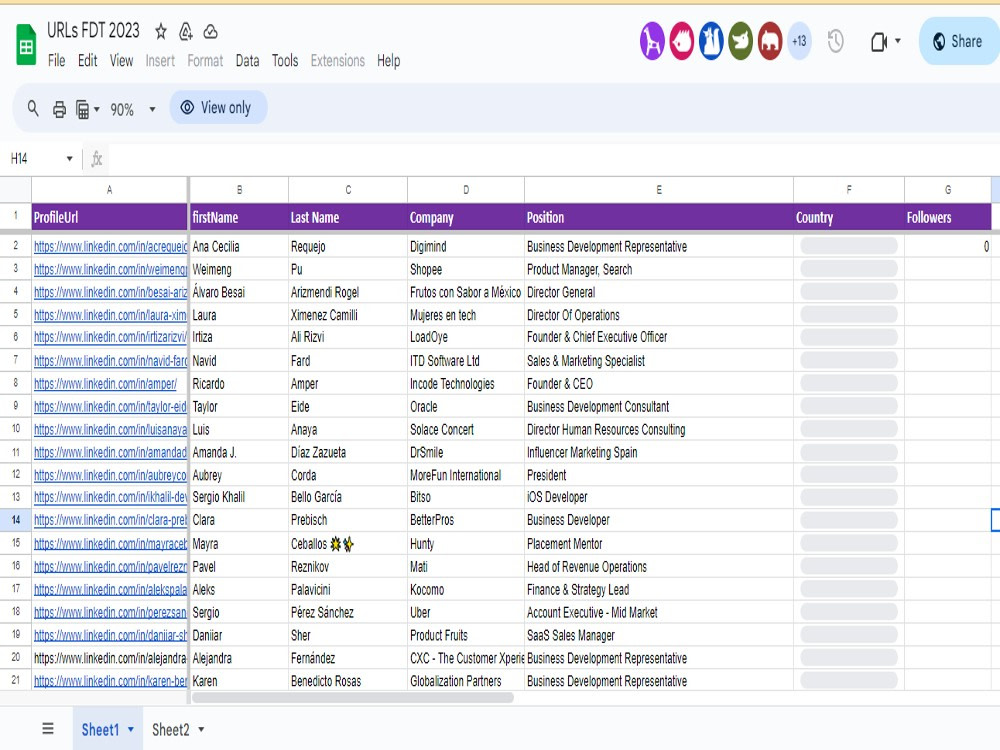Switch to the Sheet2 tab

tap(170, 729)
